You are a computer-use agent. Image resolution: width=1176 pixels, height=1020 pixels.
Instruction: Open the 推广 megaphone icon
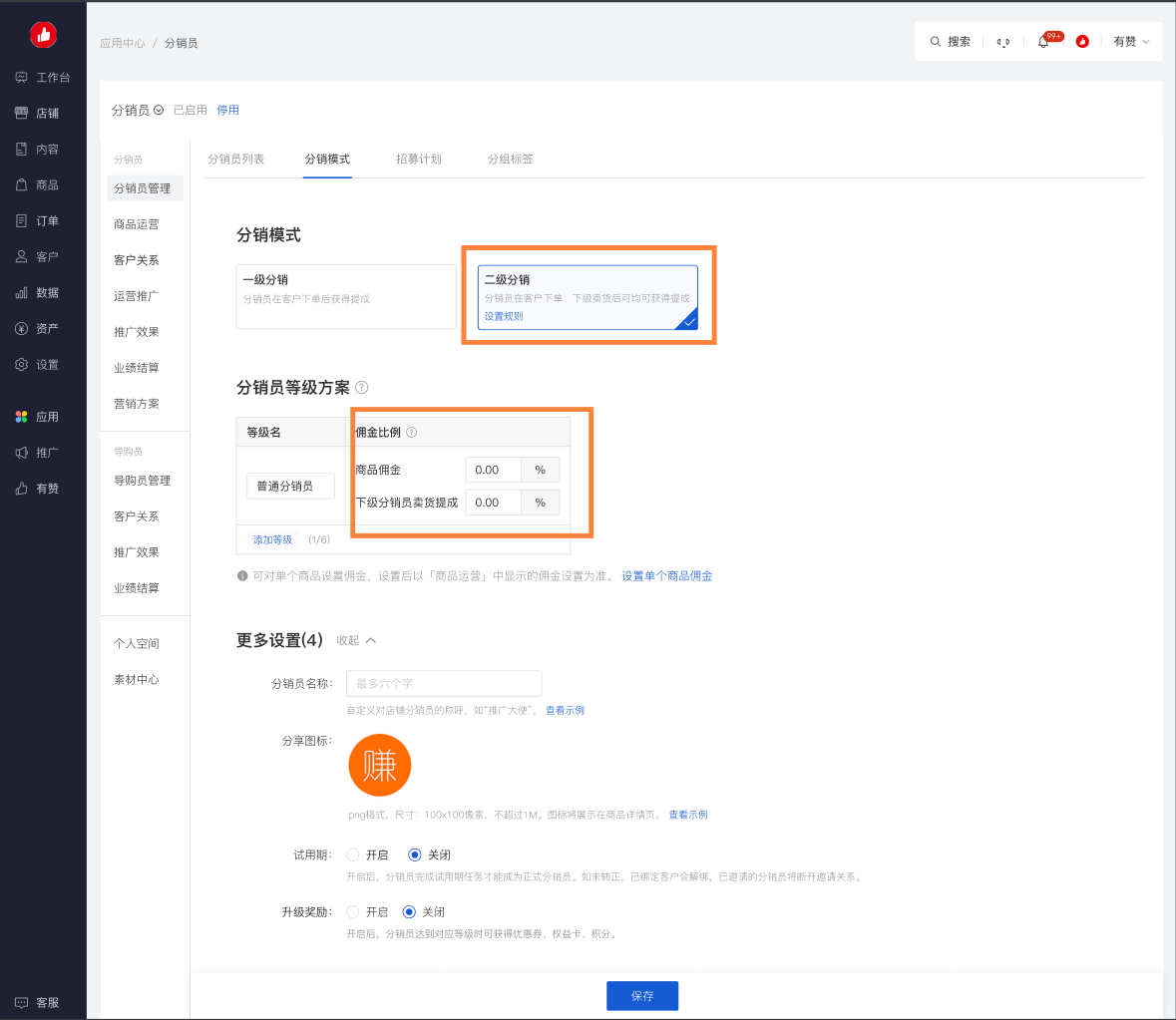pos(22,453)
